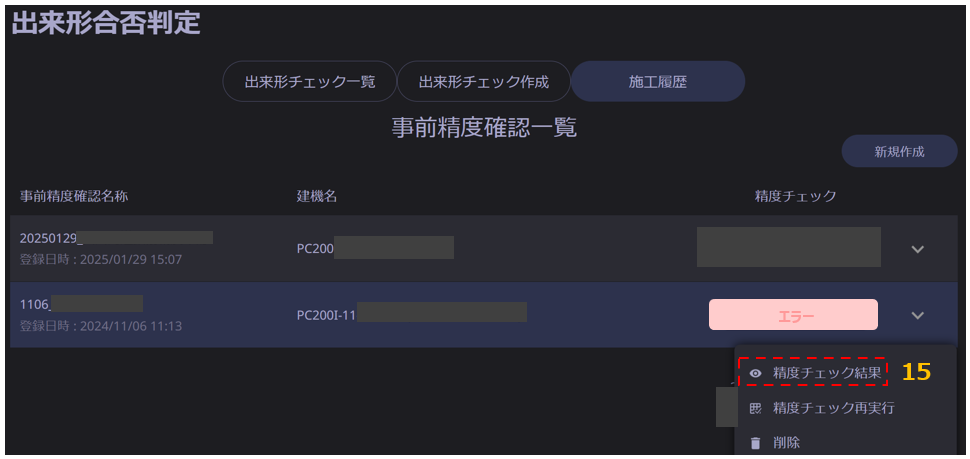Switch to the 出来形チェック作成 tab
This screenshot has width=970, height=459.
coord(484,81)
